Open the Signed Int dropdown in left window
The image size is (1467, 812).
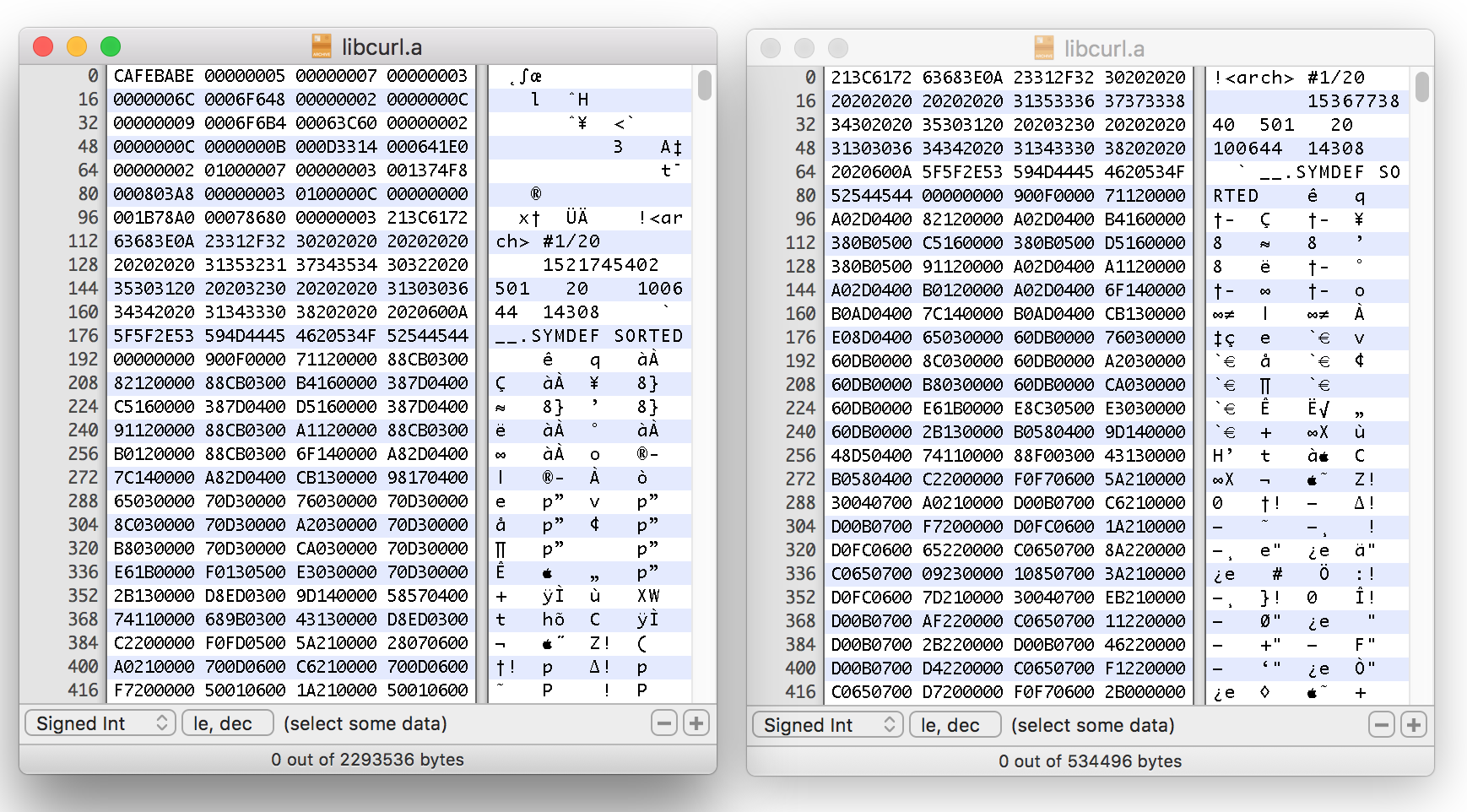tap(100, 723)
